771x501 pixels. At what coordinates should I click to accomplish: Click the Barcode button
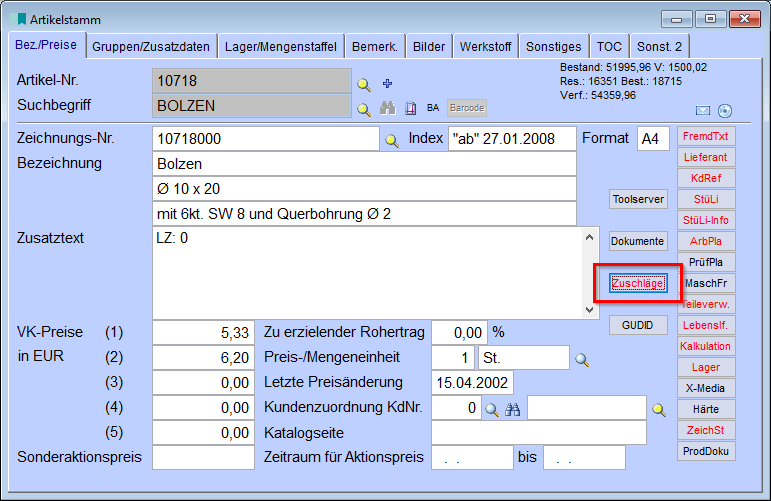pyautogui.click(x=467, y=108)
